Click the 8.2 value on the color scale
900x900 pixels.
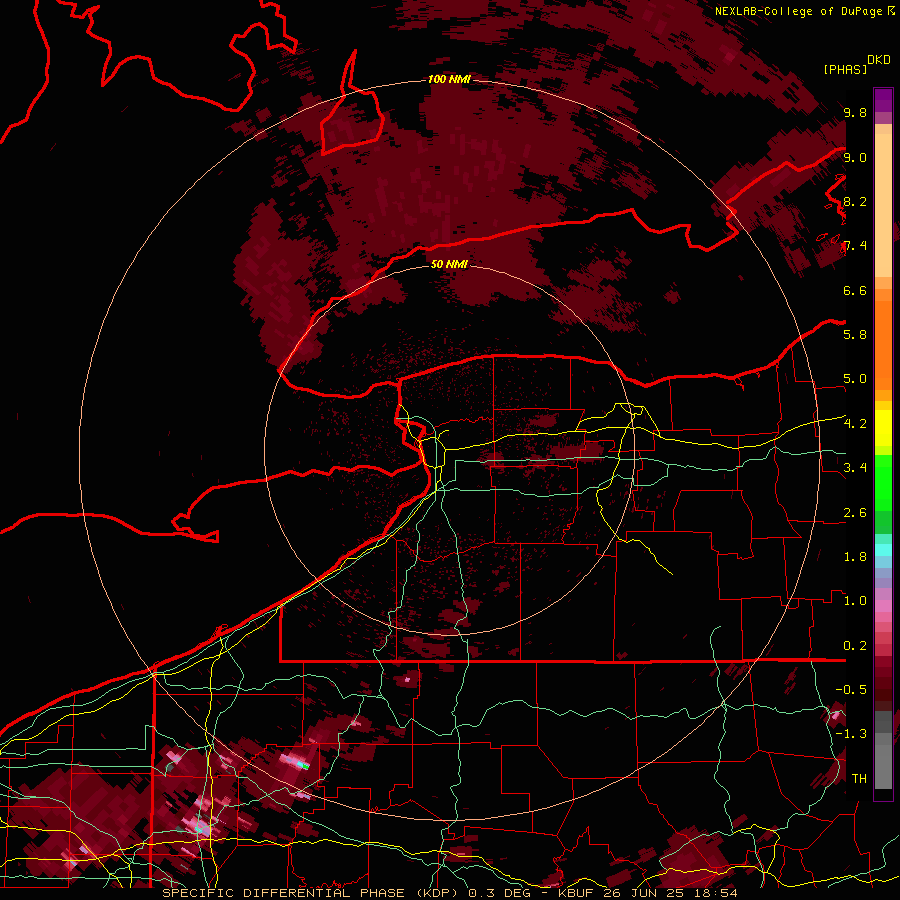click(855, 201)
